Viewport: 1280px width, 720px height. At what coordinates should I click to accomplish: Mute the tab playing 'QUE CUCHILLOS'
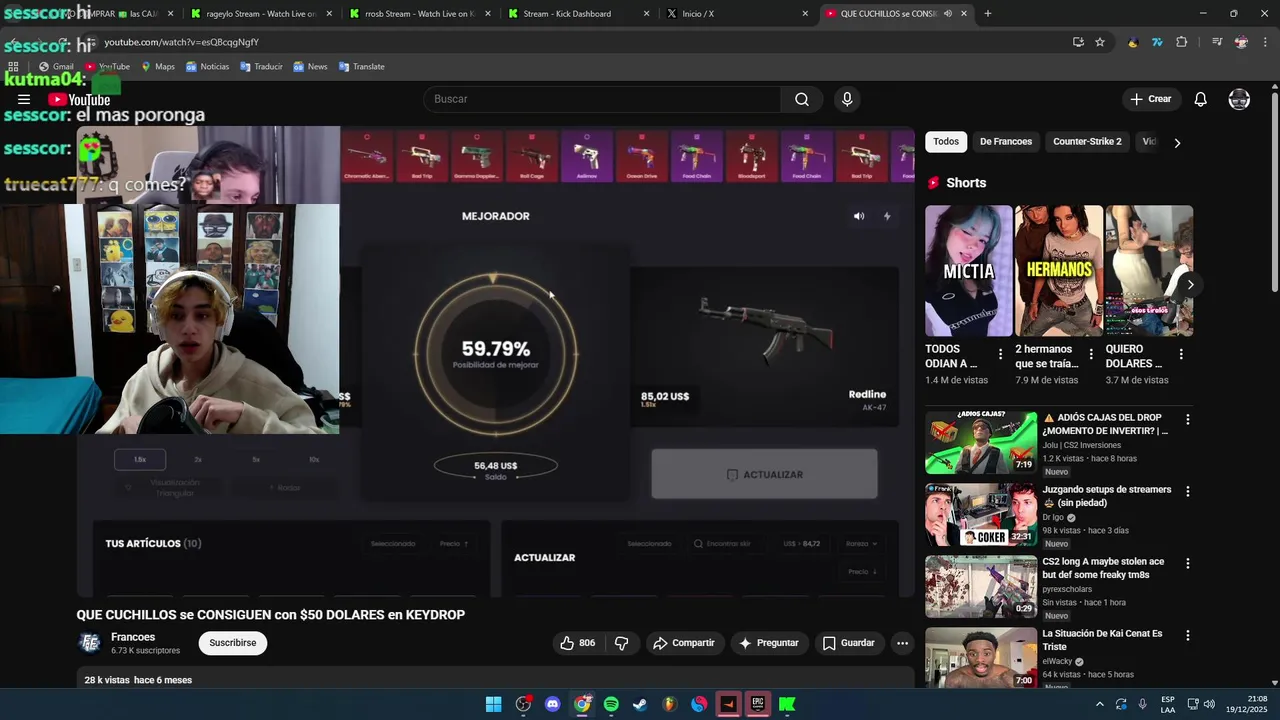pyautogui.click(x=947, y=14)
